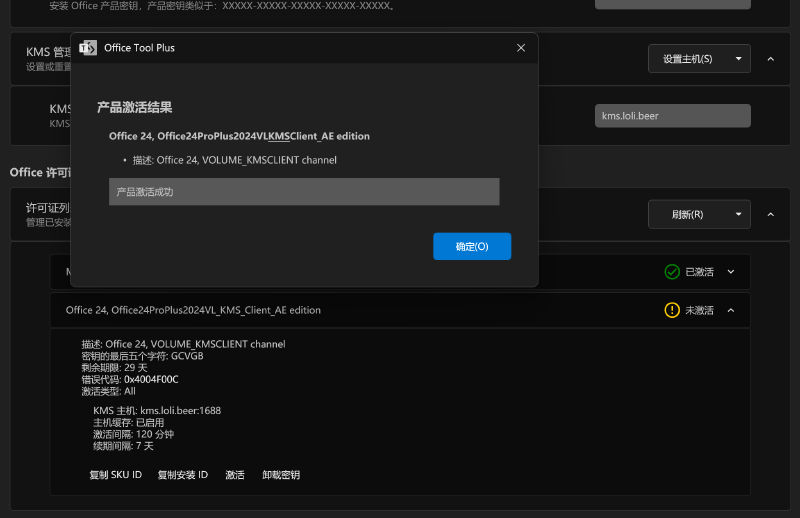Click the kms.loli.beer host input field

pos(672,116)
